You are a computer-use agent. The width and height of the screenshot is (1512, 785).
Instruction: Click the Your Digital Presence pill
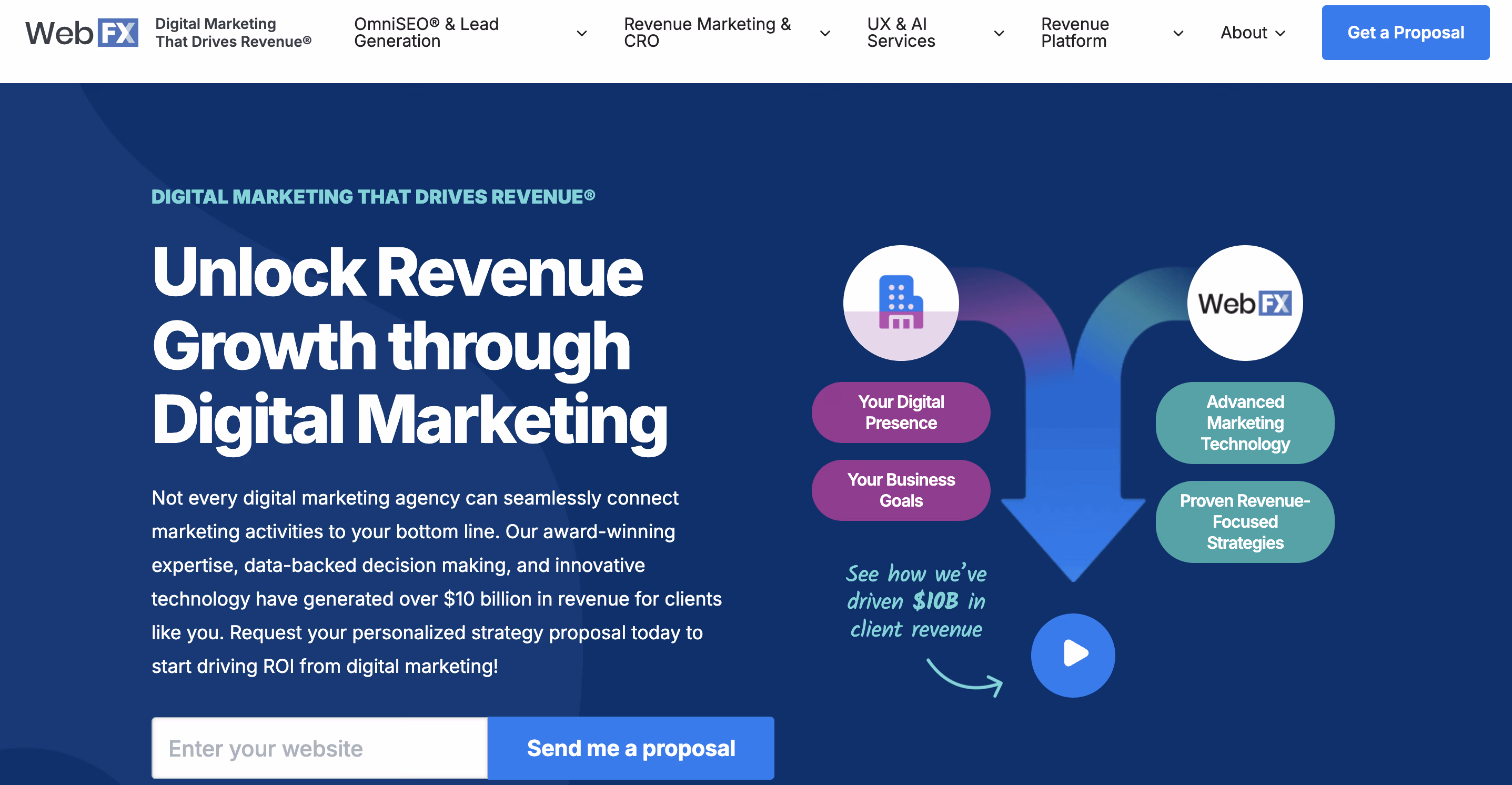pos(900,411)
